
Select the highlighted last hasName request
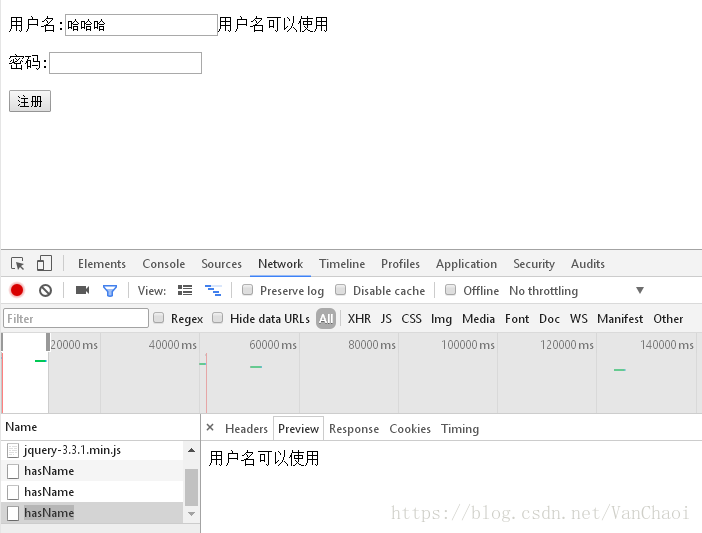click(x=92, y=513)
